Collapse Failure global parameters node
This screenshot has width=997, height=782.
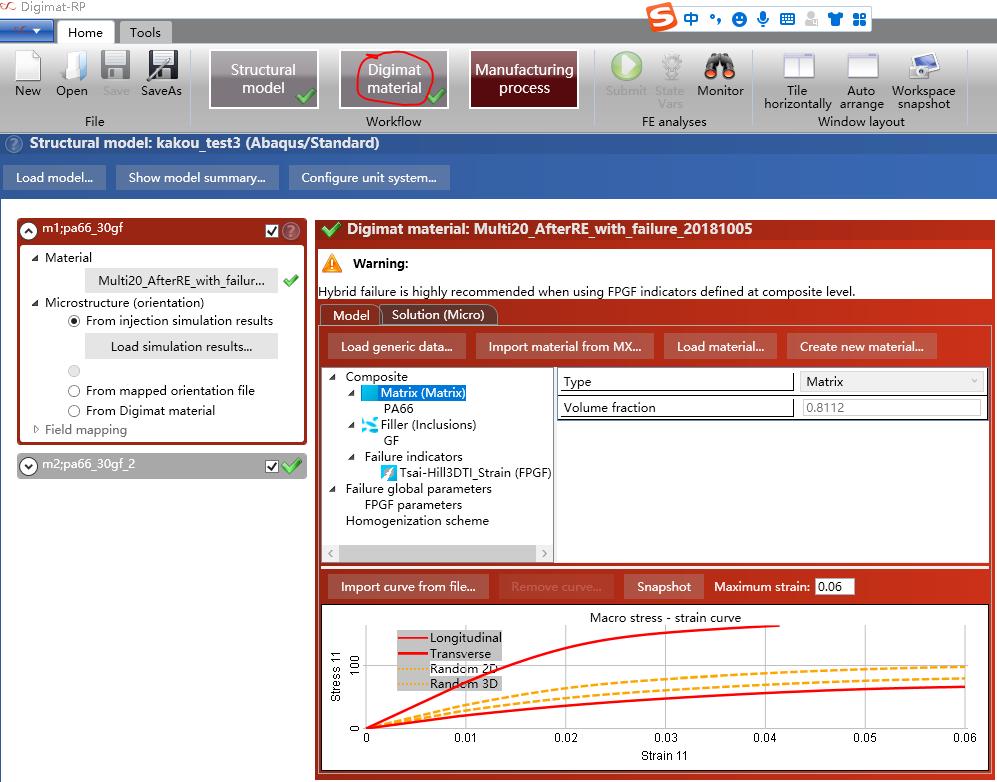333,489
